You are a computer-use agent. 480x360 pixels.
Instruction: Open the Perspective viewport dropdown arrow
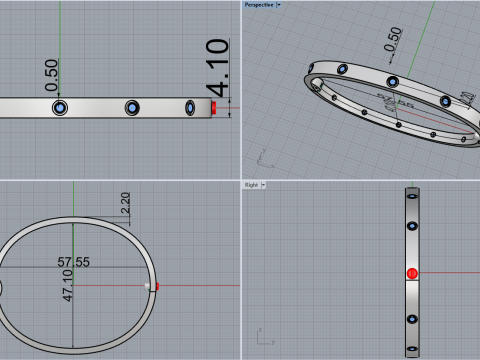(x=279, y=5)
